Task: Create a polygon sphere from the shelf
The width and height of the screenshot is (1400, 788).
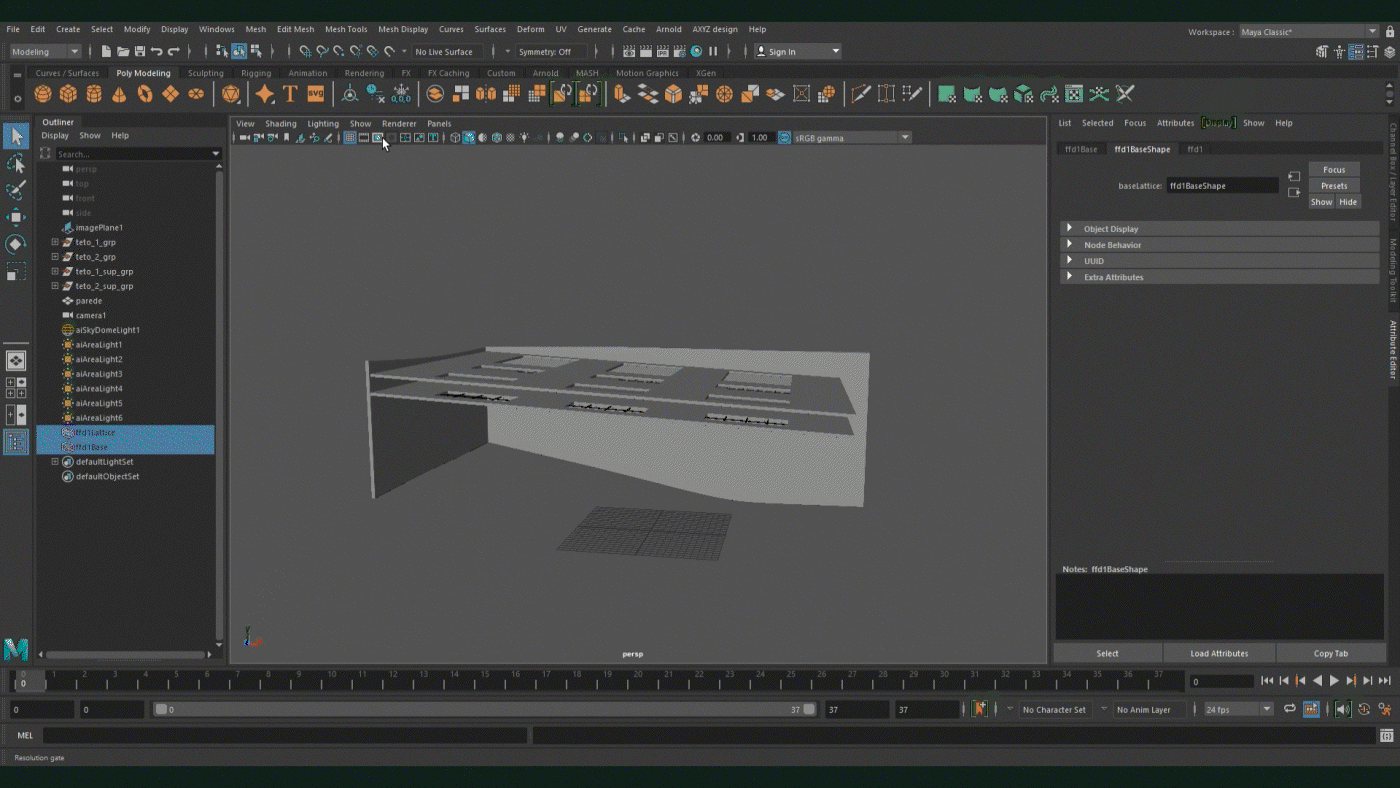Action: (x=43, y=94)
